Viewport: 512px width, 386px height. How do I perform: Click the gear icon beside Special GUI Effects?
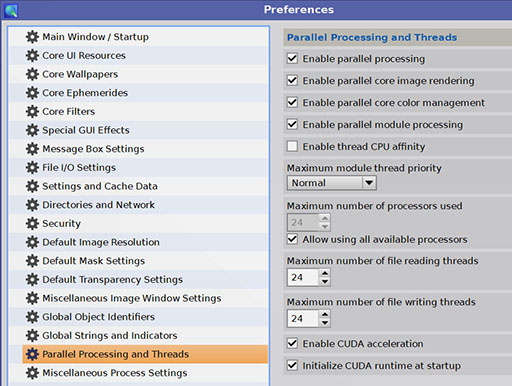[x=32, y=130]
